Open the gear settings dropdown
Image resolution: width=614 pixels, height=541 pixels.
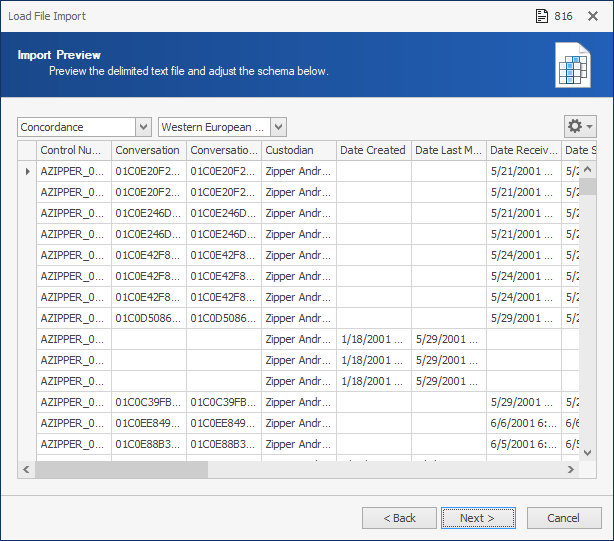click(x=580, y=126)
